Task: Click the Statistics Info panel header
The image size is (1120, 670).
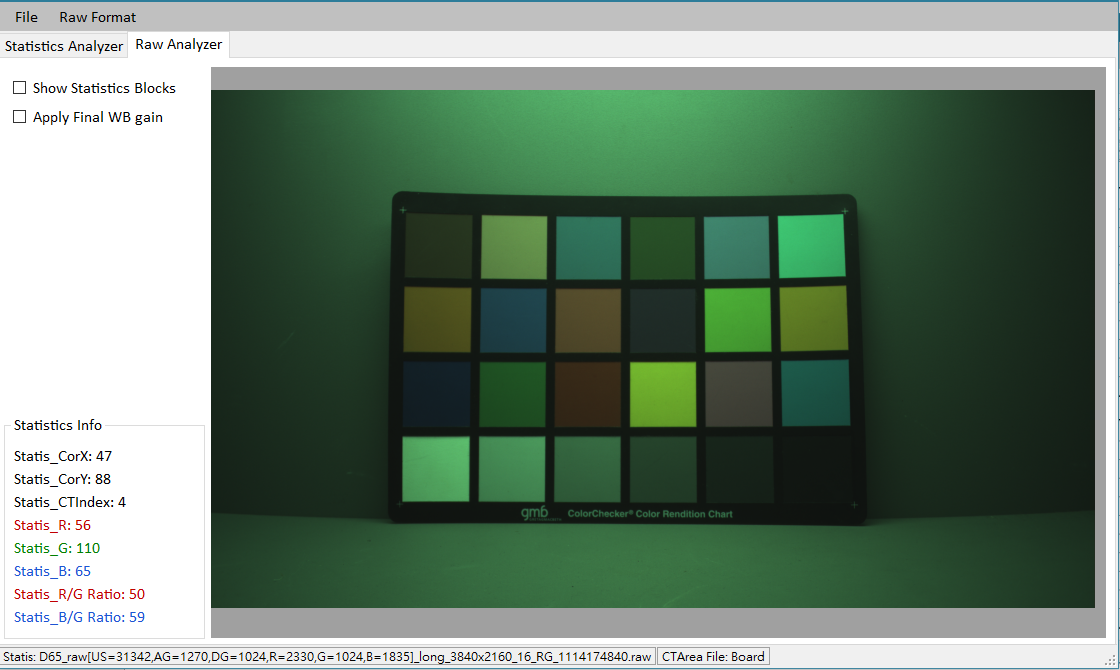Action: [57, 425]
